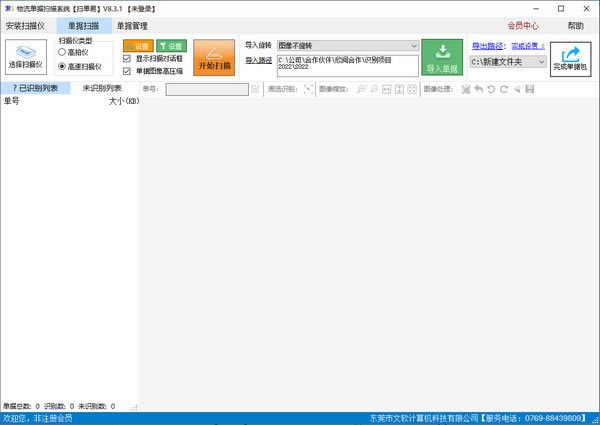Click the green filter 设置 button
Viewport: 600px width, 425px height.
pyautogui.click(x=171, y=46)
